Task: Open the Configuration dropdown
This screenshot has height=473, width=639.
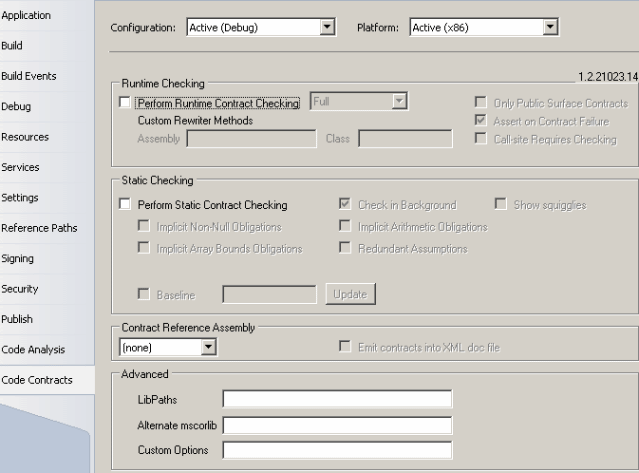Action: 326,28
